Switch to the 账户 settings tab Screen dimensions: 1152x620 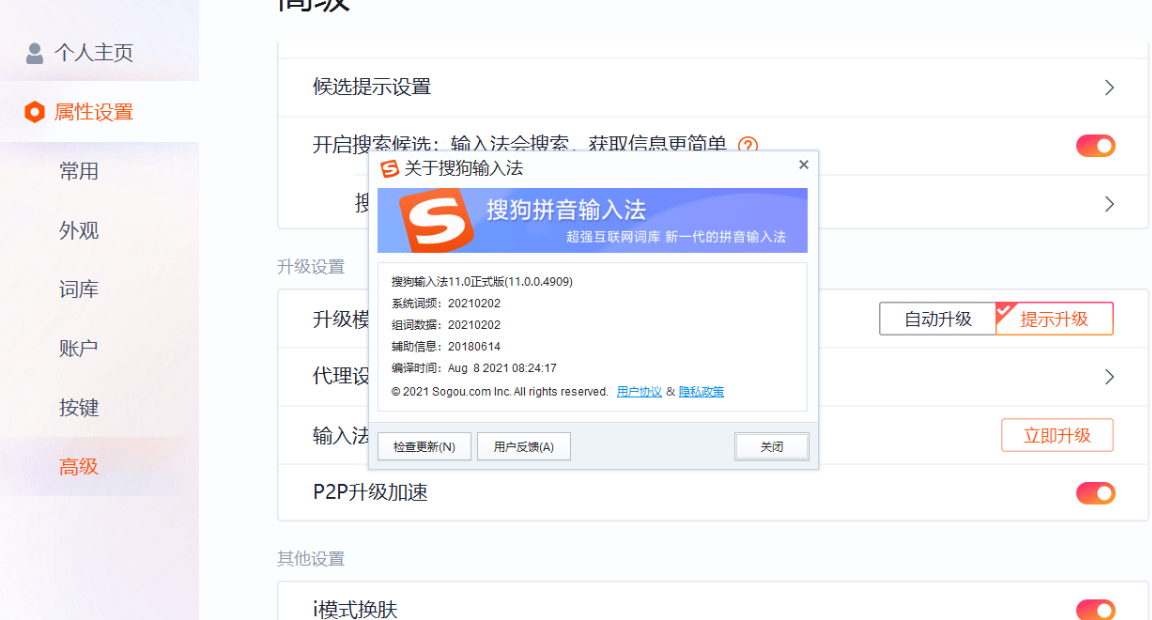tap(79, 348)
